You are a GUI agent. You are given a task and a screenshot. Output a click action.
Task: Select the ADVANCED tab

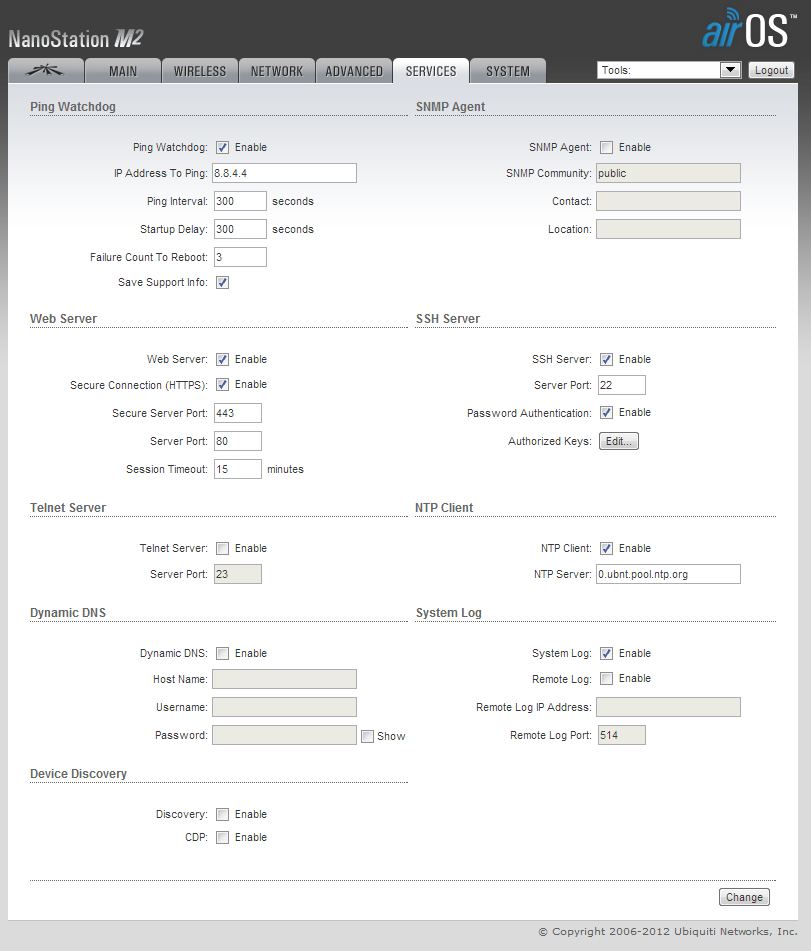[x=354, y=71]
